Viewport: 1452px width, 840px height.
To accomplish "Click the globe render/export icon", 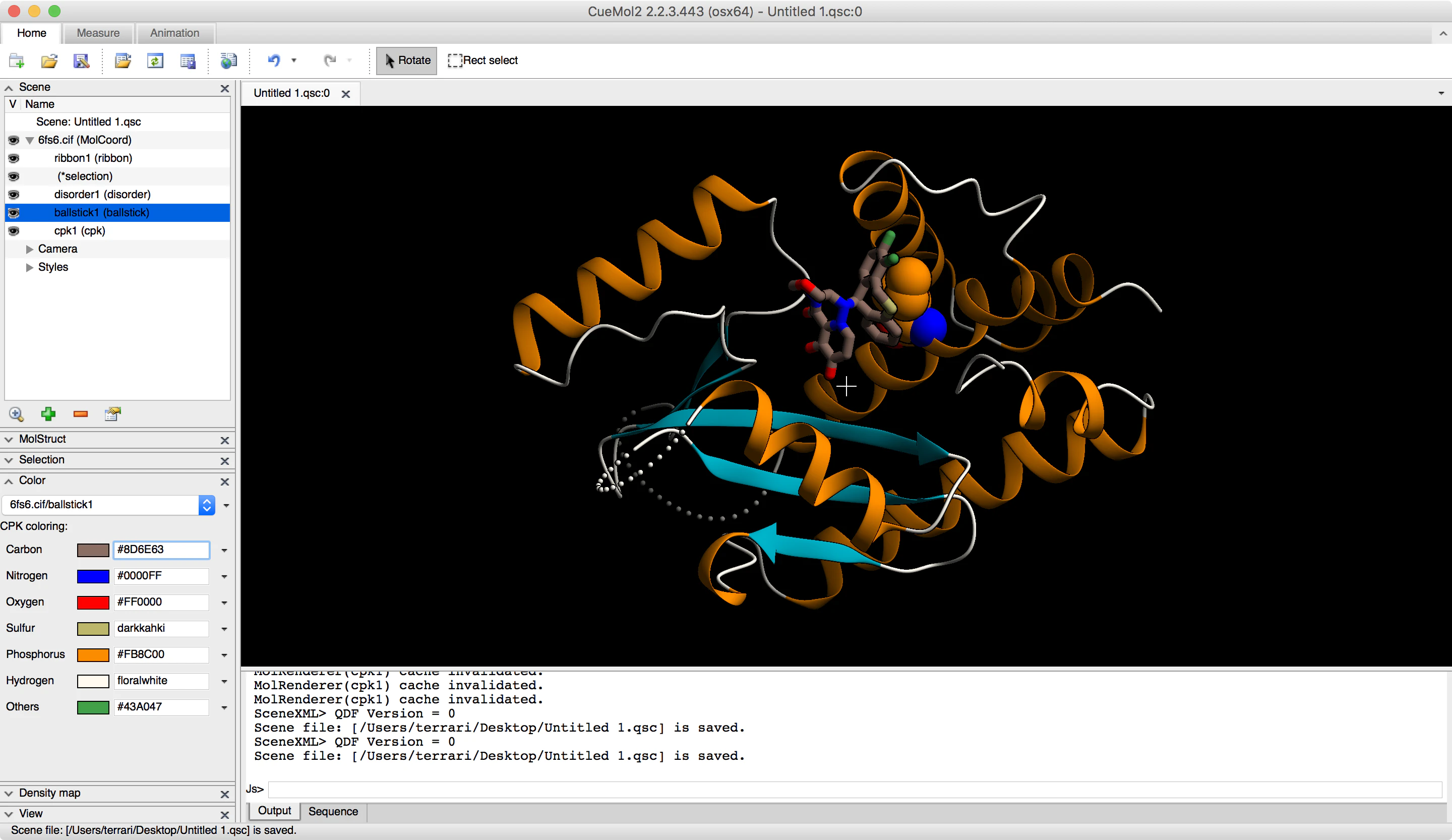I will [229, 61].
